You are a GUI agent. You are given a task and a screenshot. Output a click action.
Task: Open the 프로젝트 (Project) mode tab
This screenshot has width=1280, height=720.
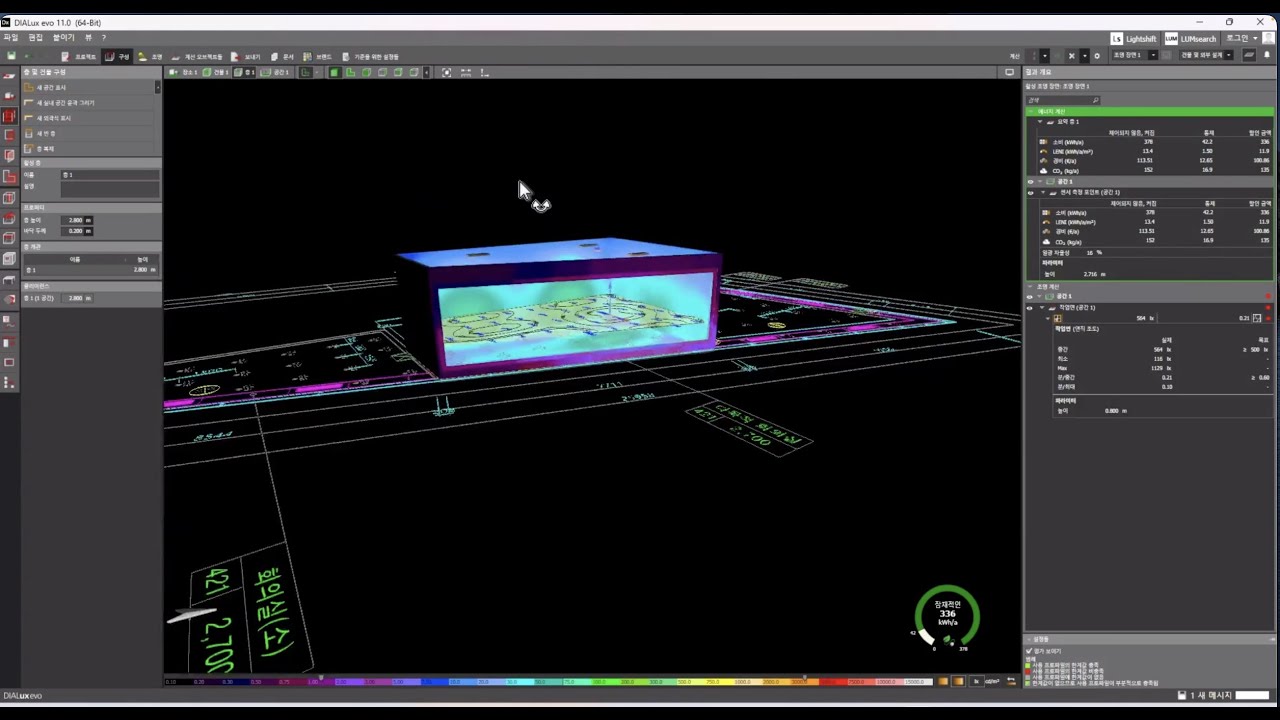[79, 57]
